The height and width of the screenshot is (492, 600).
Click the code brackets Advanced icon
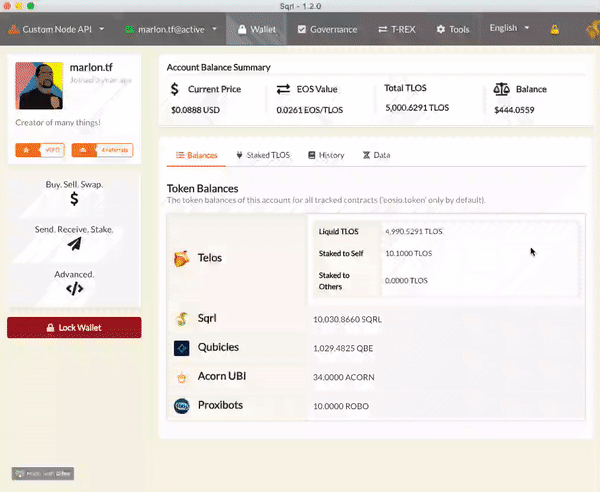pyautogui.click(x=74, y=288)
